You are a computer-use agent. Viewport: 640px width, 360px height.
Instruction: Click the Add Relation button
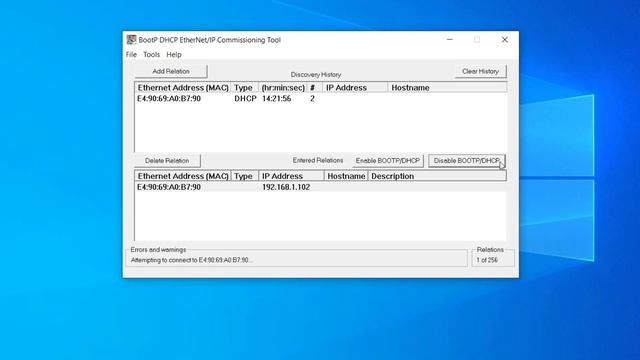[x=171, y=71]
